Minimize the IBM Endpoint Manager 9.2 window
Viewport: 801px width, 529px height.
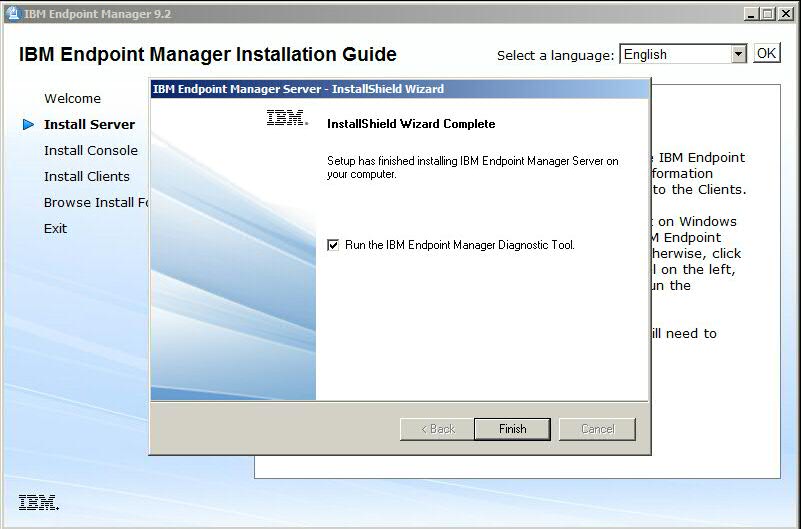click(750, 14)
